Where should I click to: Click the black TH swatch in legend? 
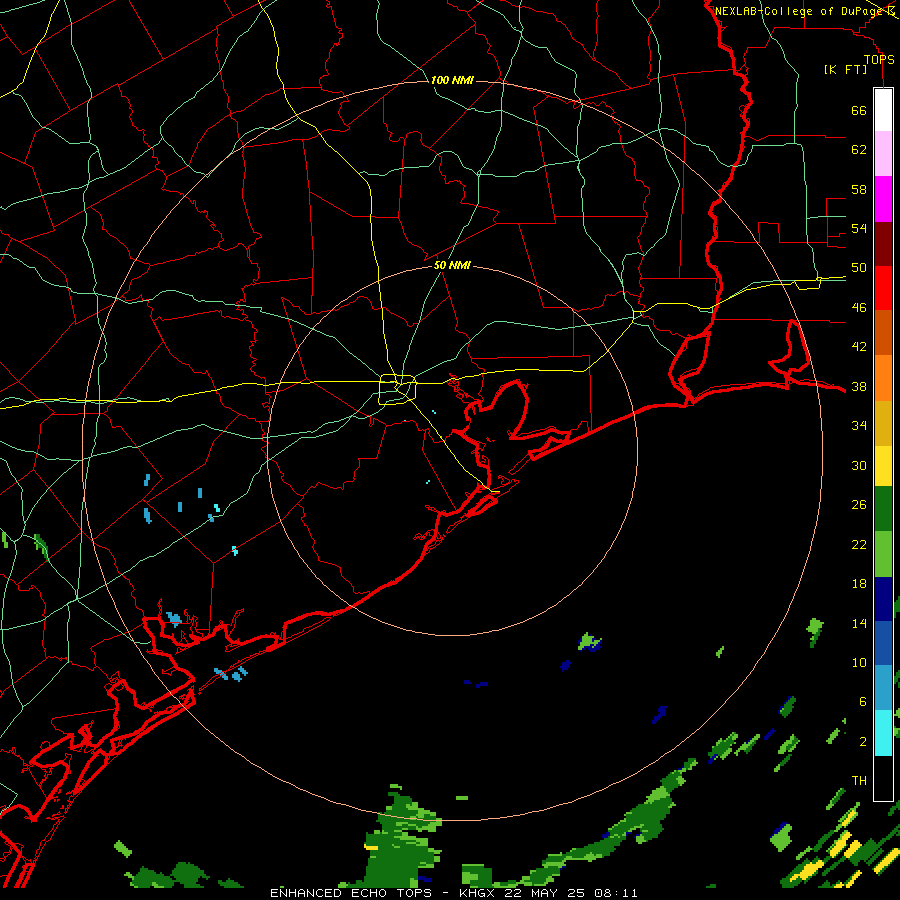point(883,778)
